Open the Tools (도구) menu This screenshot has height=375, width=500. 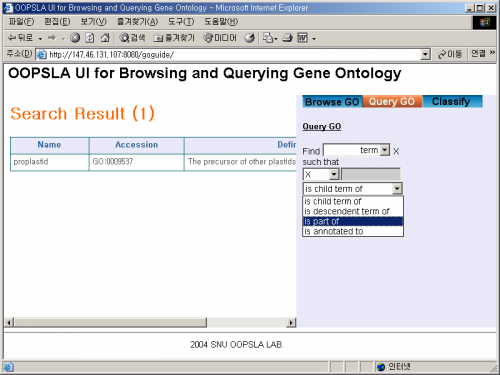click(x=181, y=22)
